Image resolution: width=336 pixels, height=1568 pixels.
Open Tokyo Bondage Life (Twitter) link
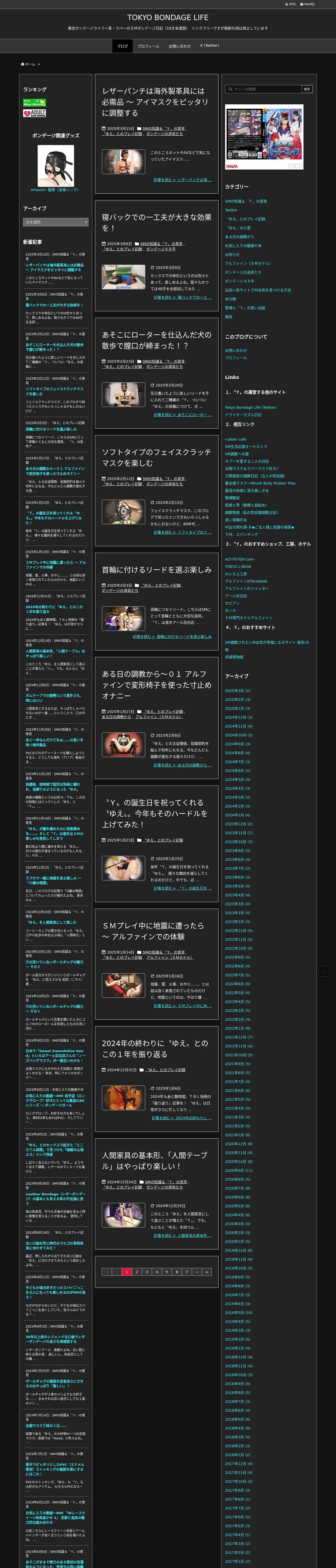click(251, 407)
